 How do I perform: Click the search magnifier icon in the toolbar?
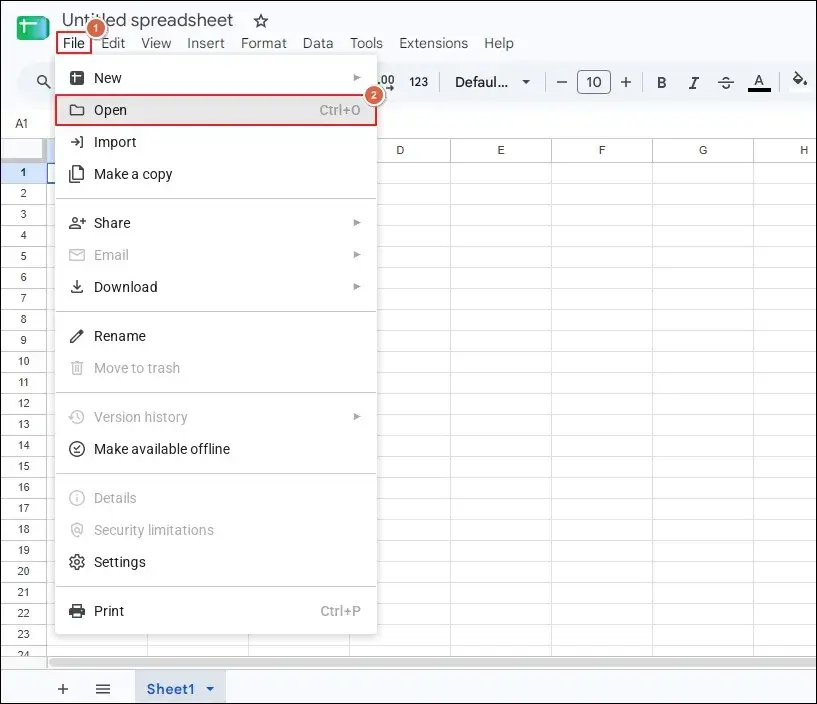[x=43, y=82]
